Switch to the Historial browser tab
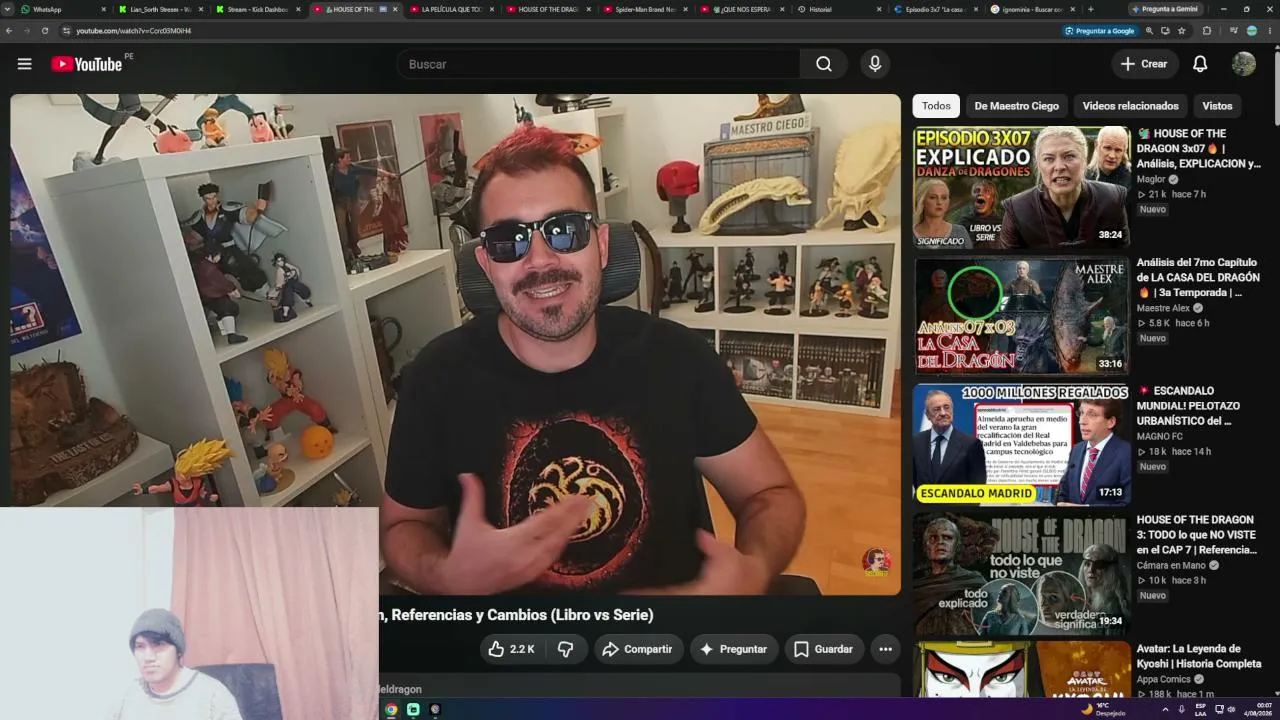This screenshot has height=720, width=1280. tap(839, 9)
